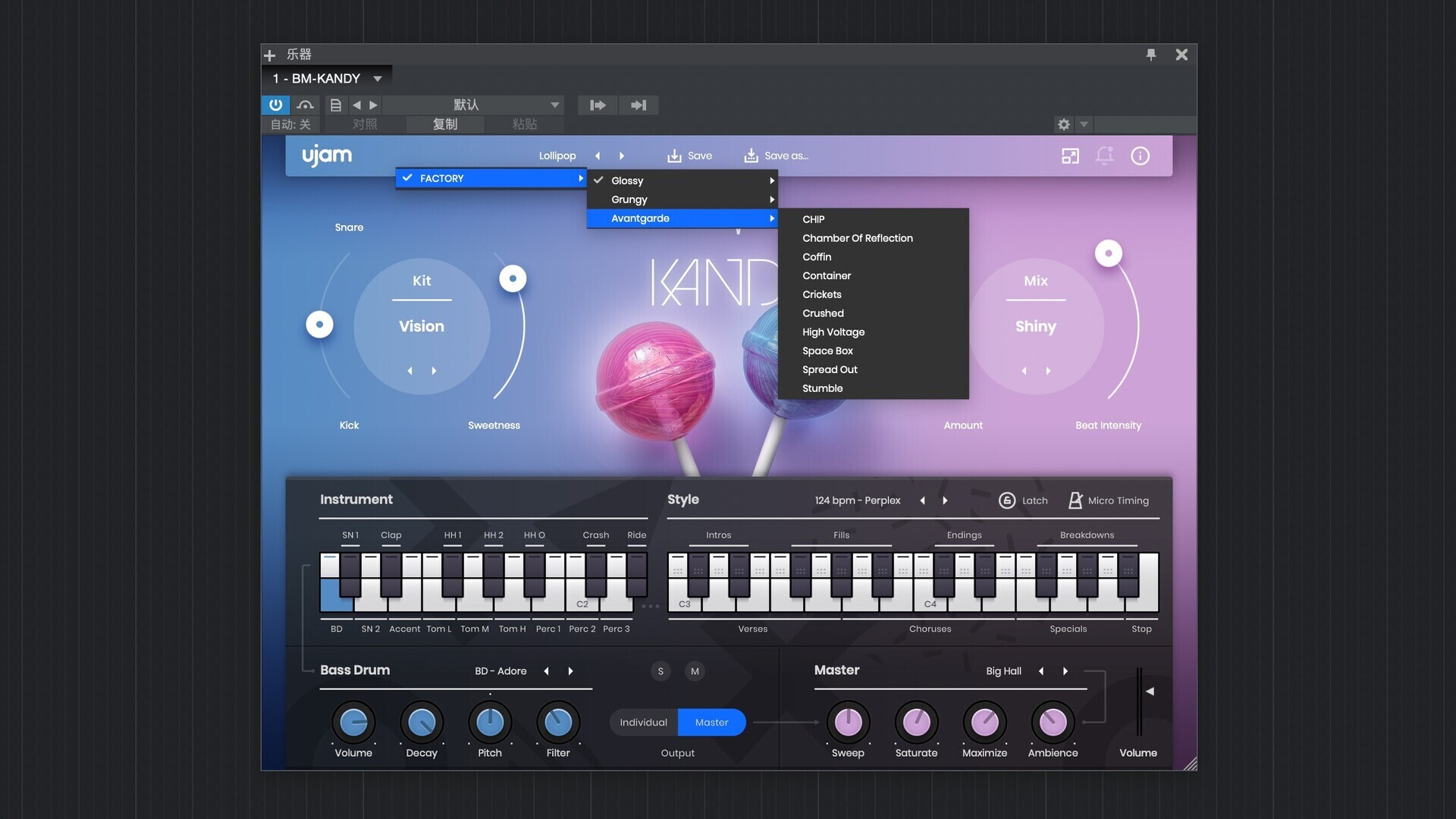Select next Master ambience arrow

pos(1065,671)
